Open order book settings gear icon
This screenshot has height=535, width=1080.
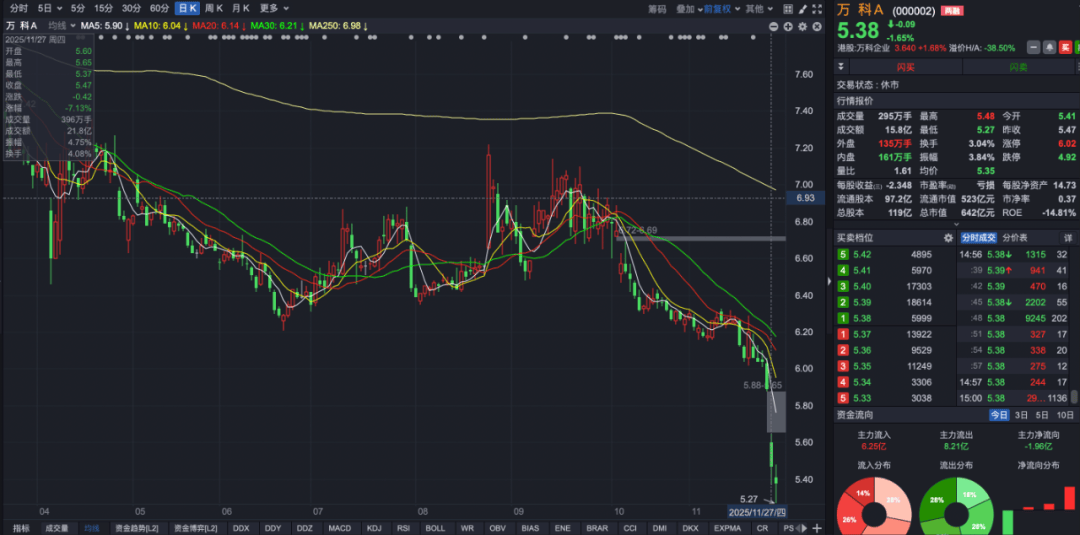click(x=948, y=238)
